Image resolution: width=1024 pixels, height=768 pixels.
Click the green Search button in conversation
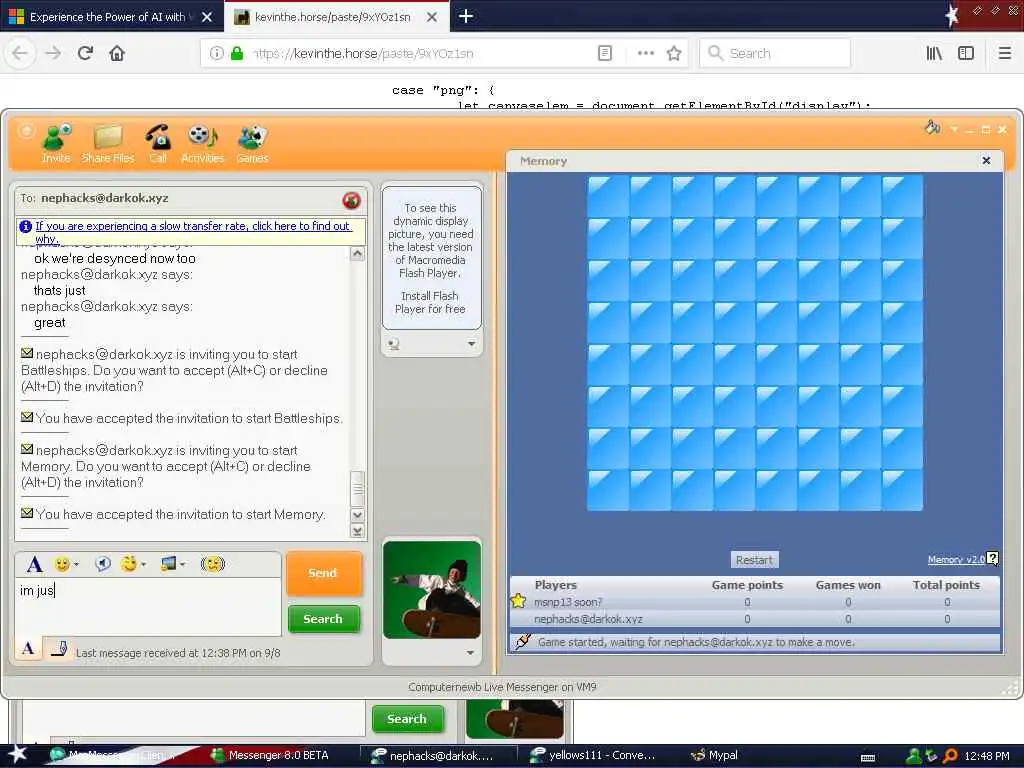[x=323, y=618]
